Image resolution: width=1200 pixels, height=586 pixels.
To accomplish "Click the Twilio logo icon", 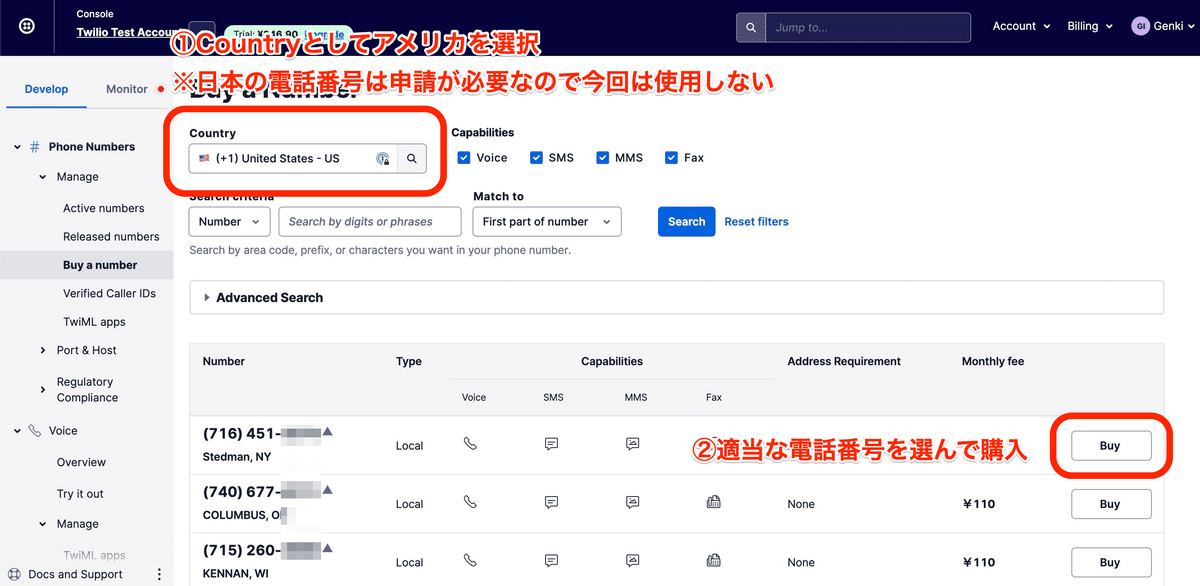I will pyautogui.click(x=27, y=27).
